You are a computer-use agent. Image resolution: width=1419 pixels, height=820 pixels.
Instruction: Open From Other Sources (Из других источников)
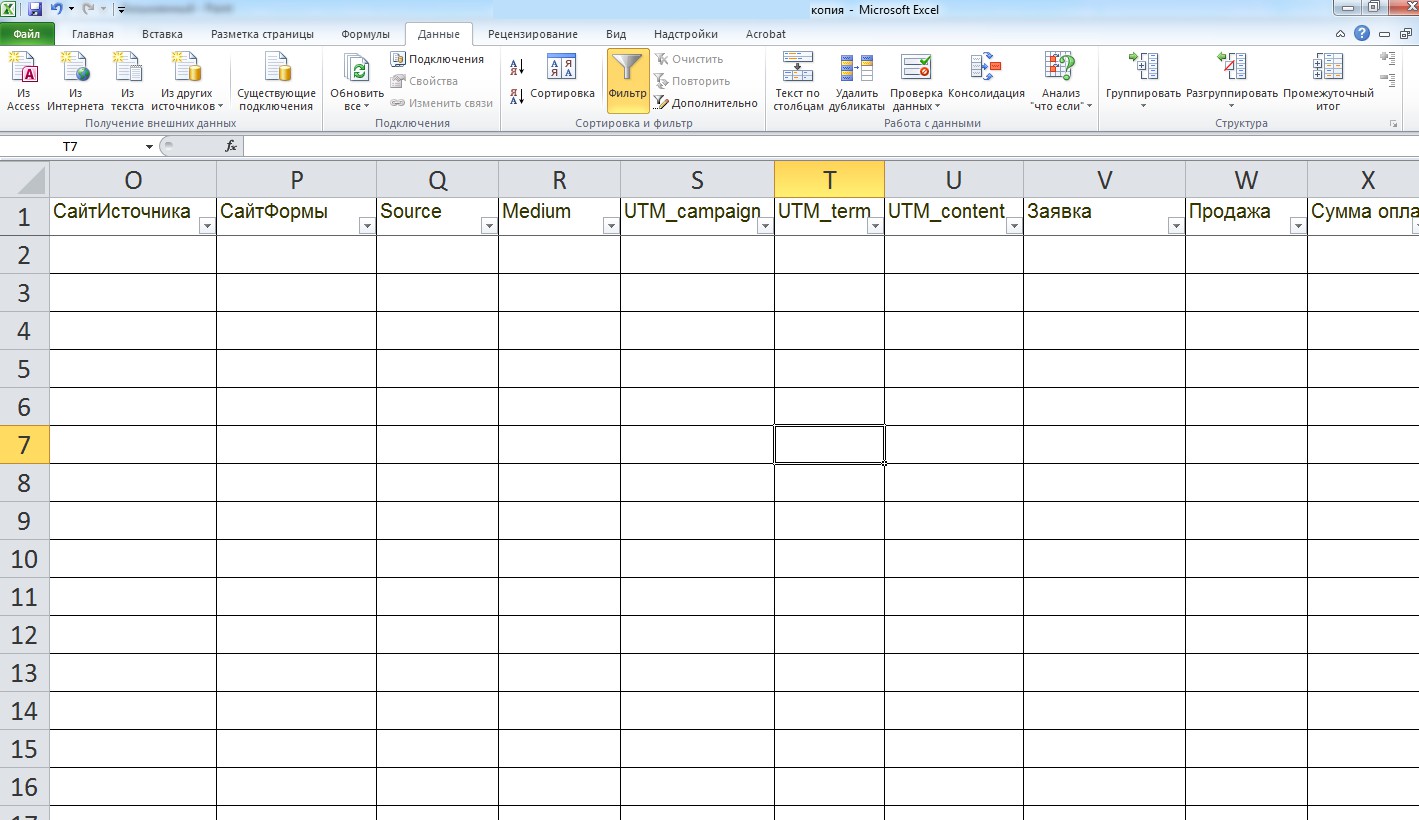(187, 82)
